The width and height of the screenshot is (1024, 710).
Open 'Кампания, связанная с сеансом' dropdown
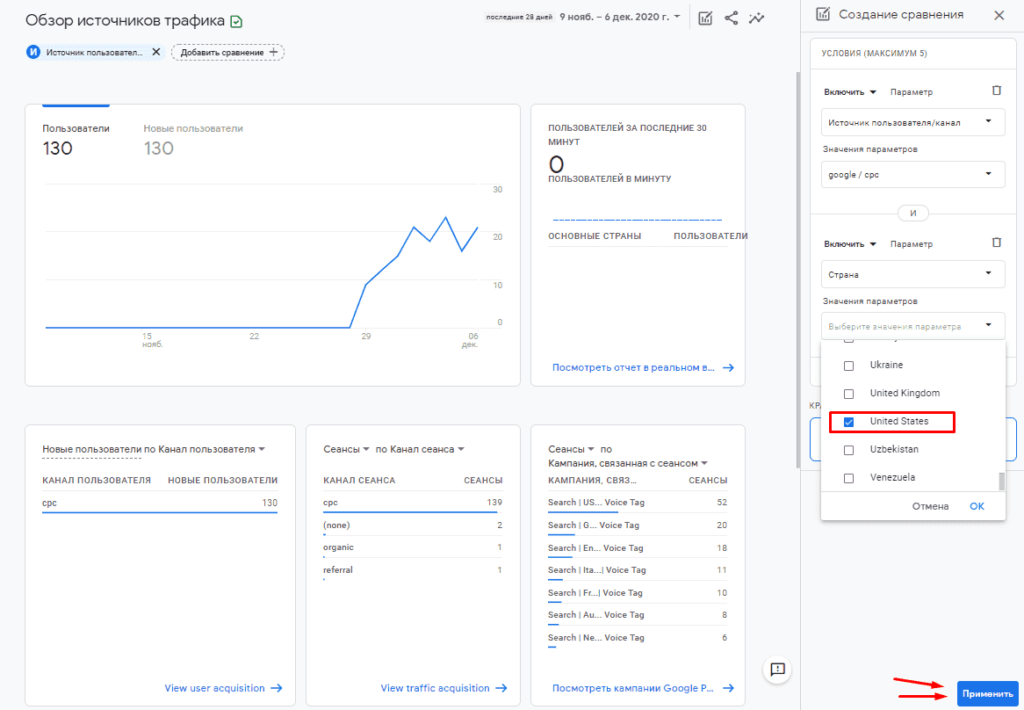tap(628, 463)
